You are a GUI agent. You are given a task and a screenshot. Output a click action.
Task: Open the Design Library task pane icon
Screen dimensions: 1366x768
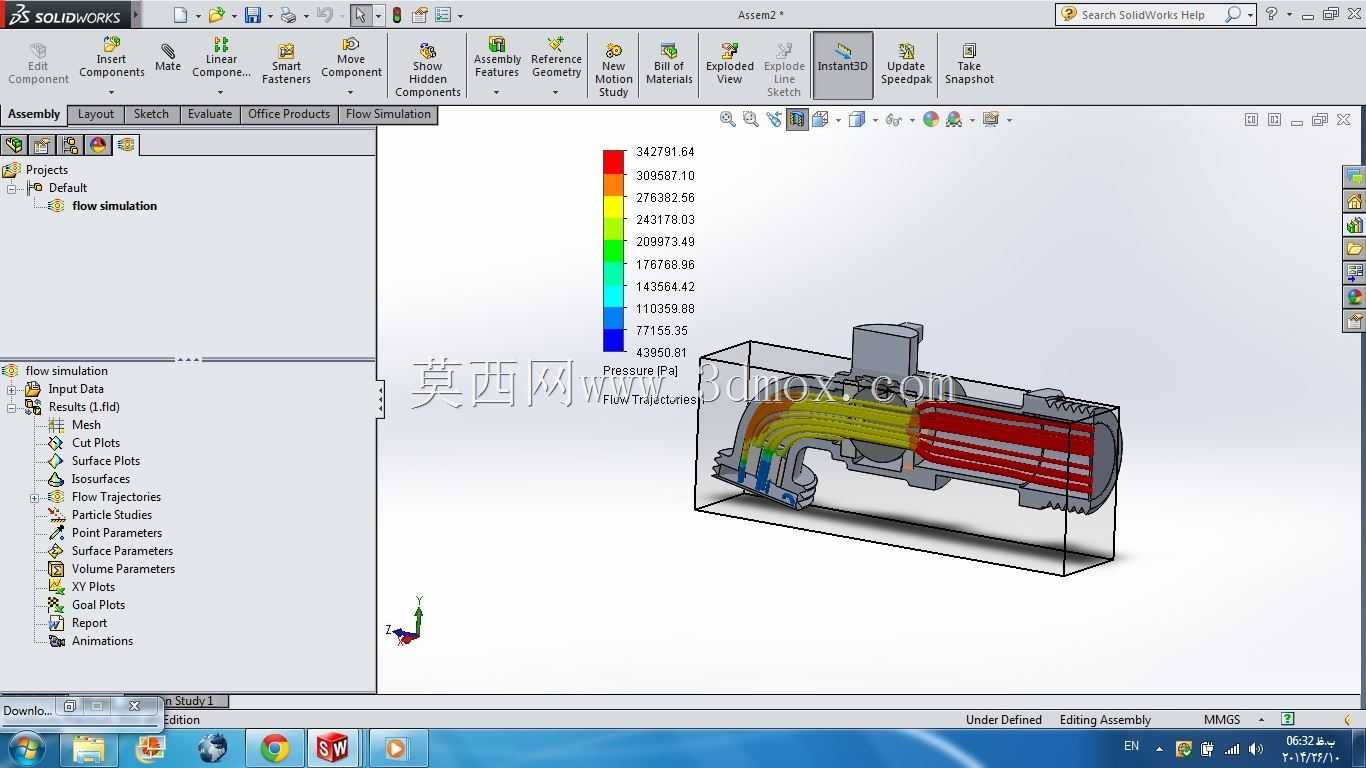pyautogui.click(x=1355, y=225)
